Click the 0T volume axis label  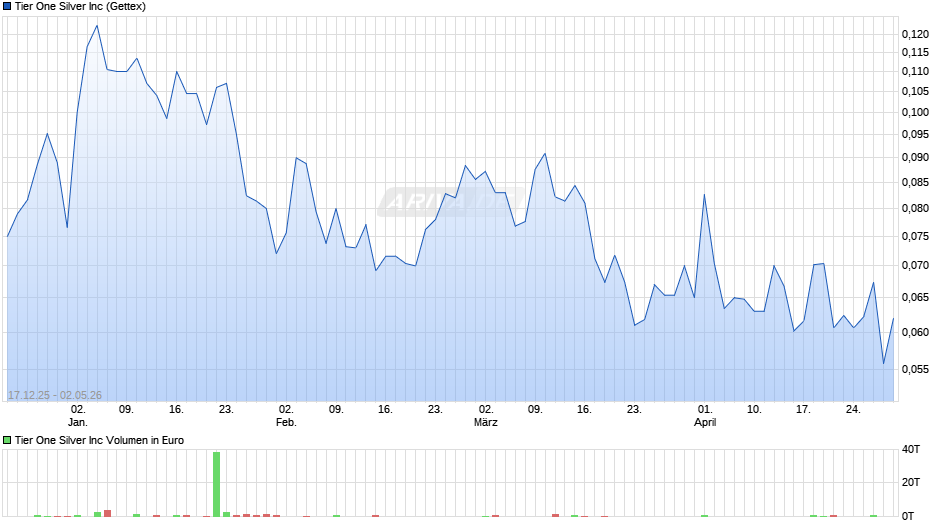pyautogui.click(x=908, y=516)
